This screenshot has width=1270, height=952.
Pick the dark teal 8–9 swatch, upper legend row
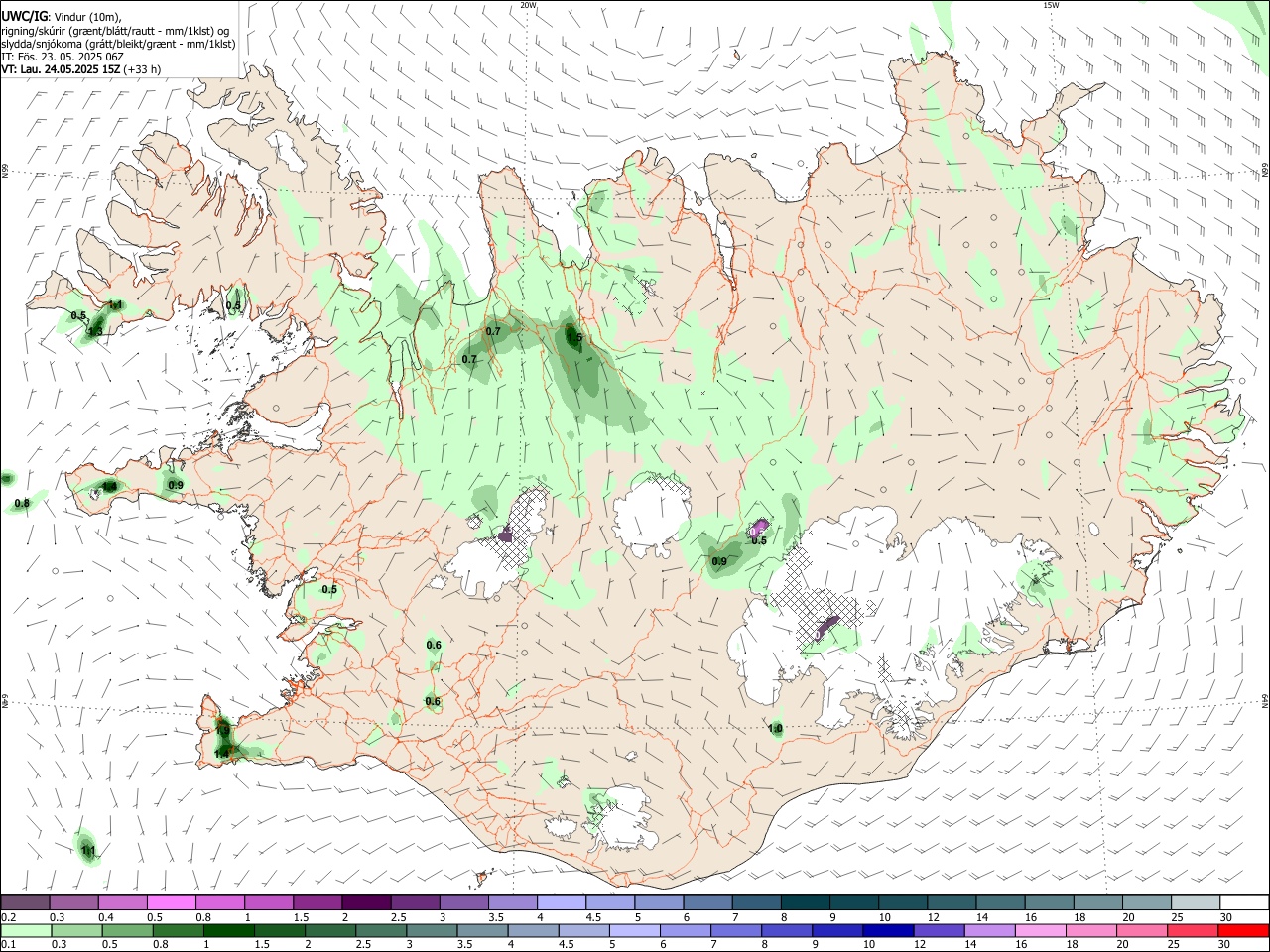click(x=806, y=902)
